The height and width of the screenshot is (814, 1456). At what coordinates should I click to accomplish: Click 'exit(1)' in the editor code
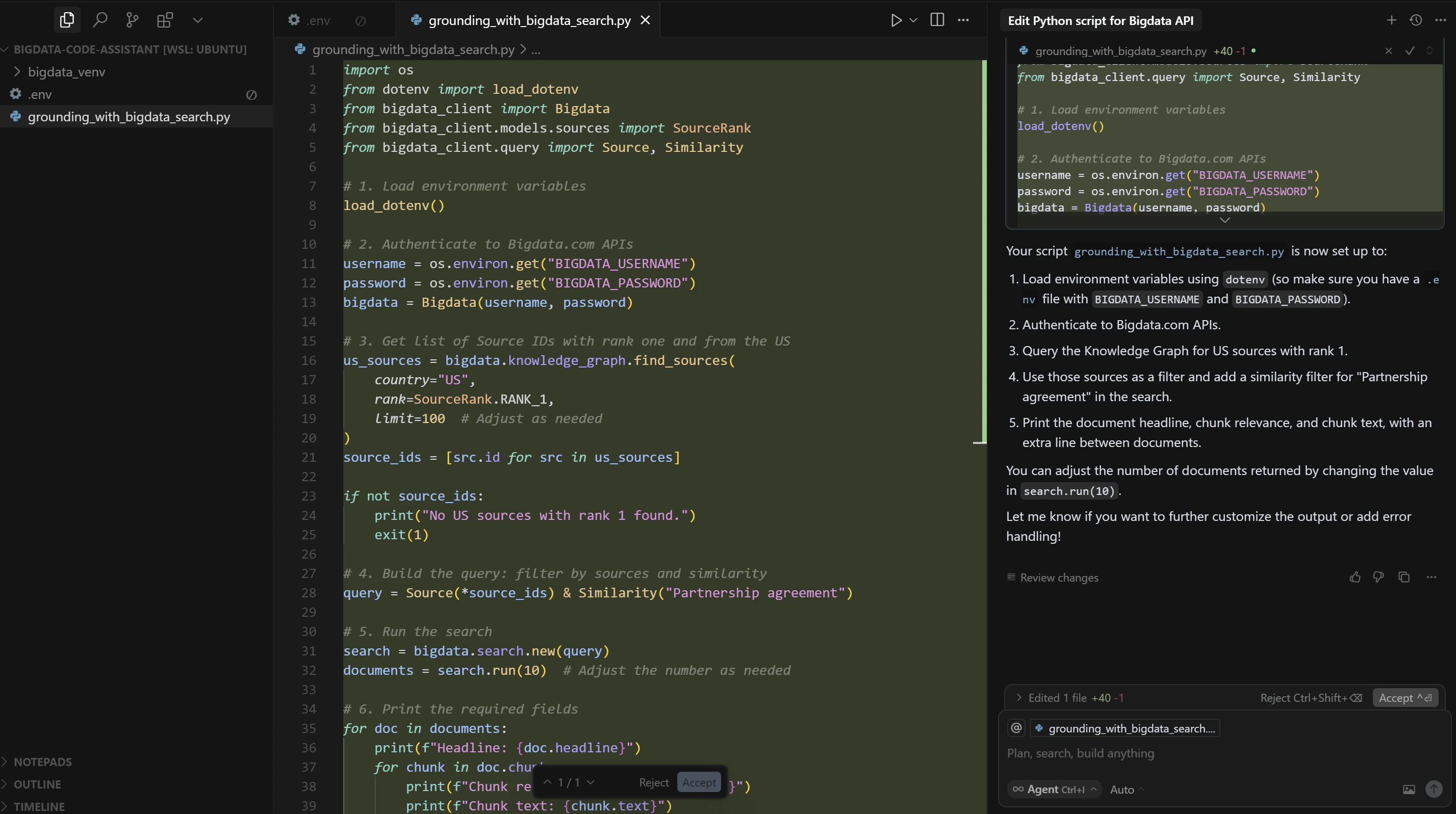(401, 534)
